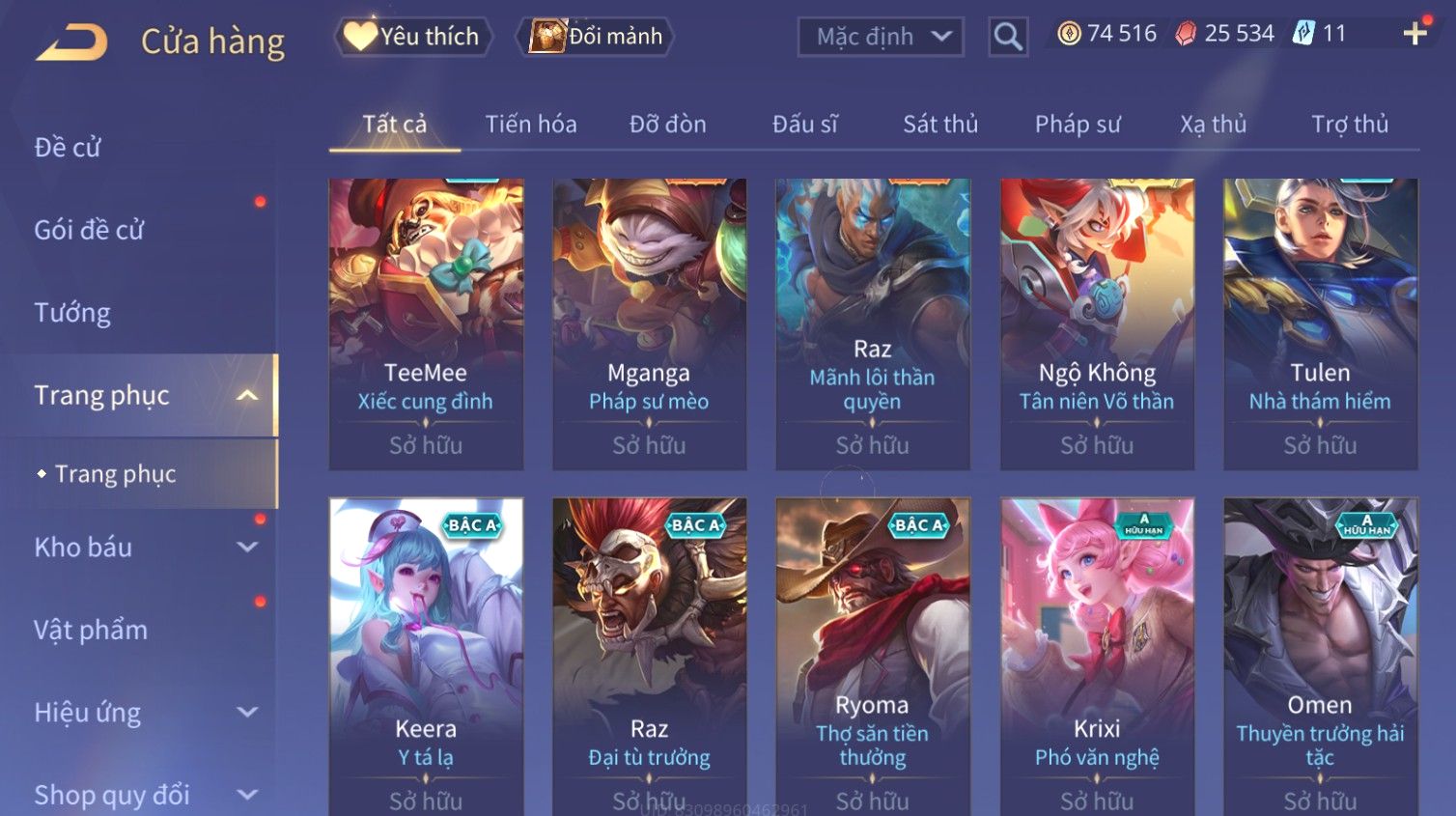Open the Mặc định sort dropdown
This screenshot has height=816, width=1456.
(x=881, y=37)
